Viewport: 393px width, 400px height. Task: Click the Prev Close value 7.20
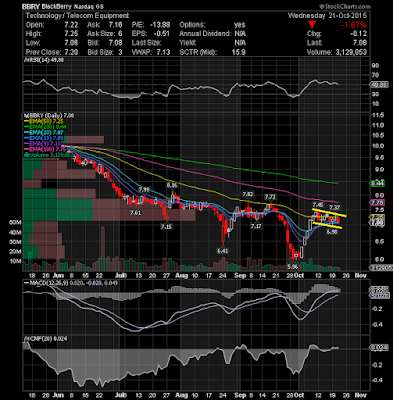(x=71, y=52)
